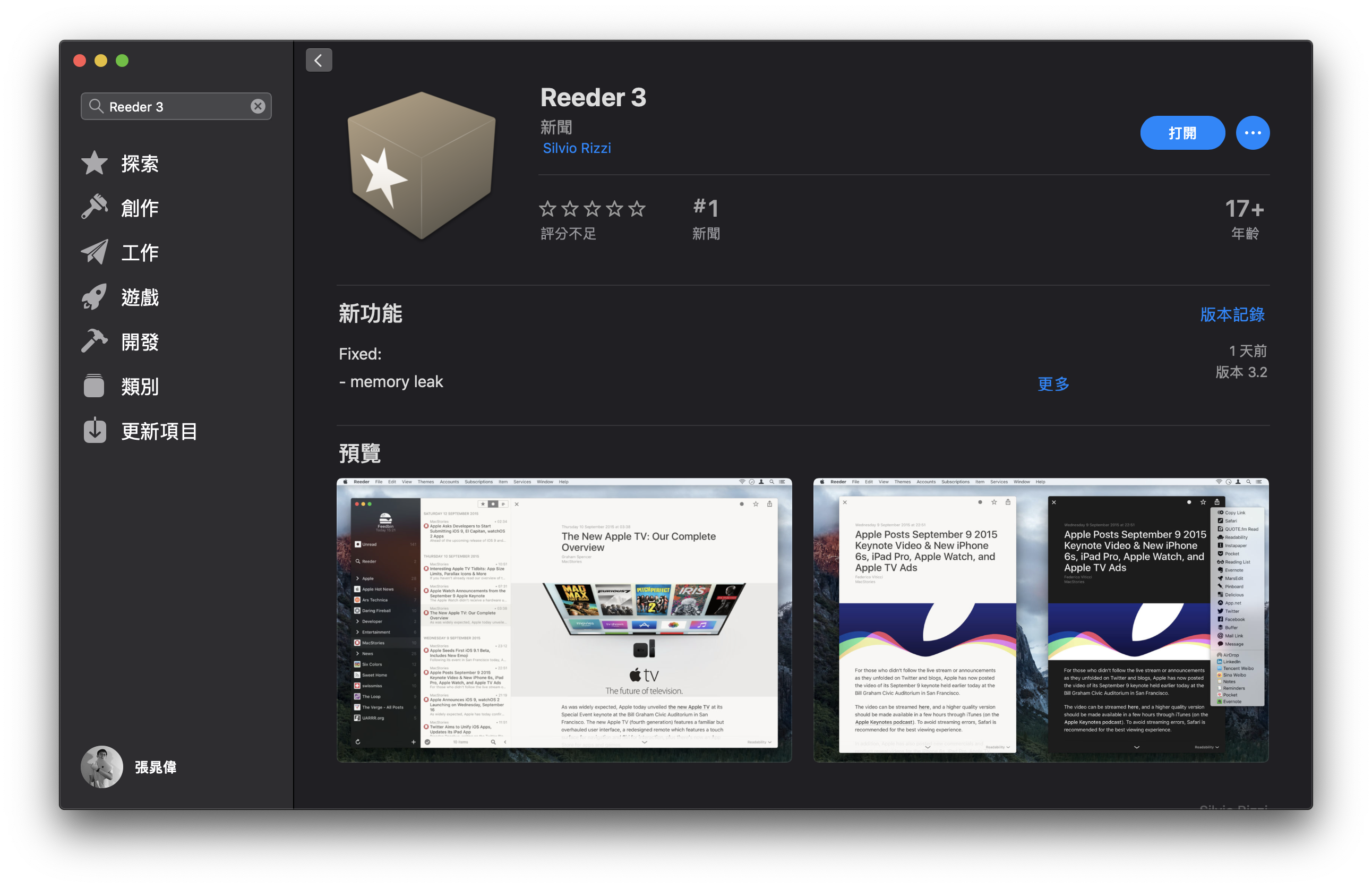This screenshot has width=1372, height=888.
Task: Open the Apple TV overview preview screenshot
Action: (x=564, y=620)
